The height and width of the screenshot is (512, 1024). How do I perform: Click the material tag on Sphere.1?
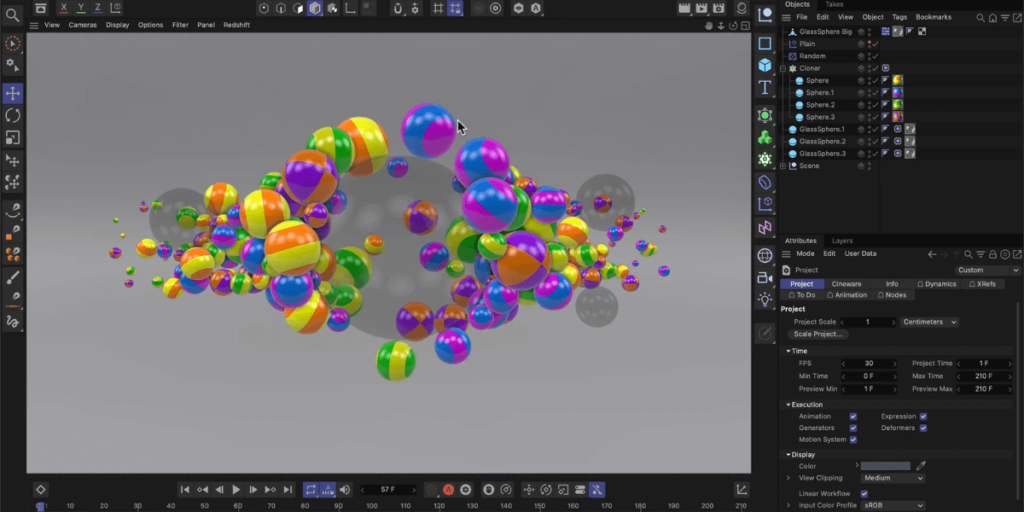coord(898,93)
